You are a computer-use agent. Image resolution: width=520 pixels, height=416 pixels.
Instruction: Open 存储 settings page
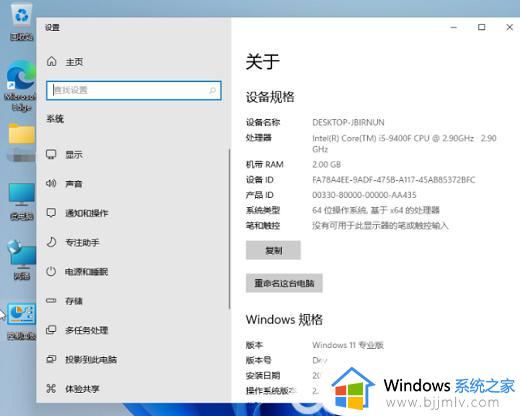(133, 301)
